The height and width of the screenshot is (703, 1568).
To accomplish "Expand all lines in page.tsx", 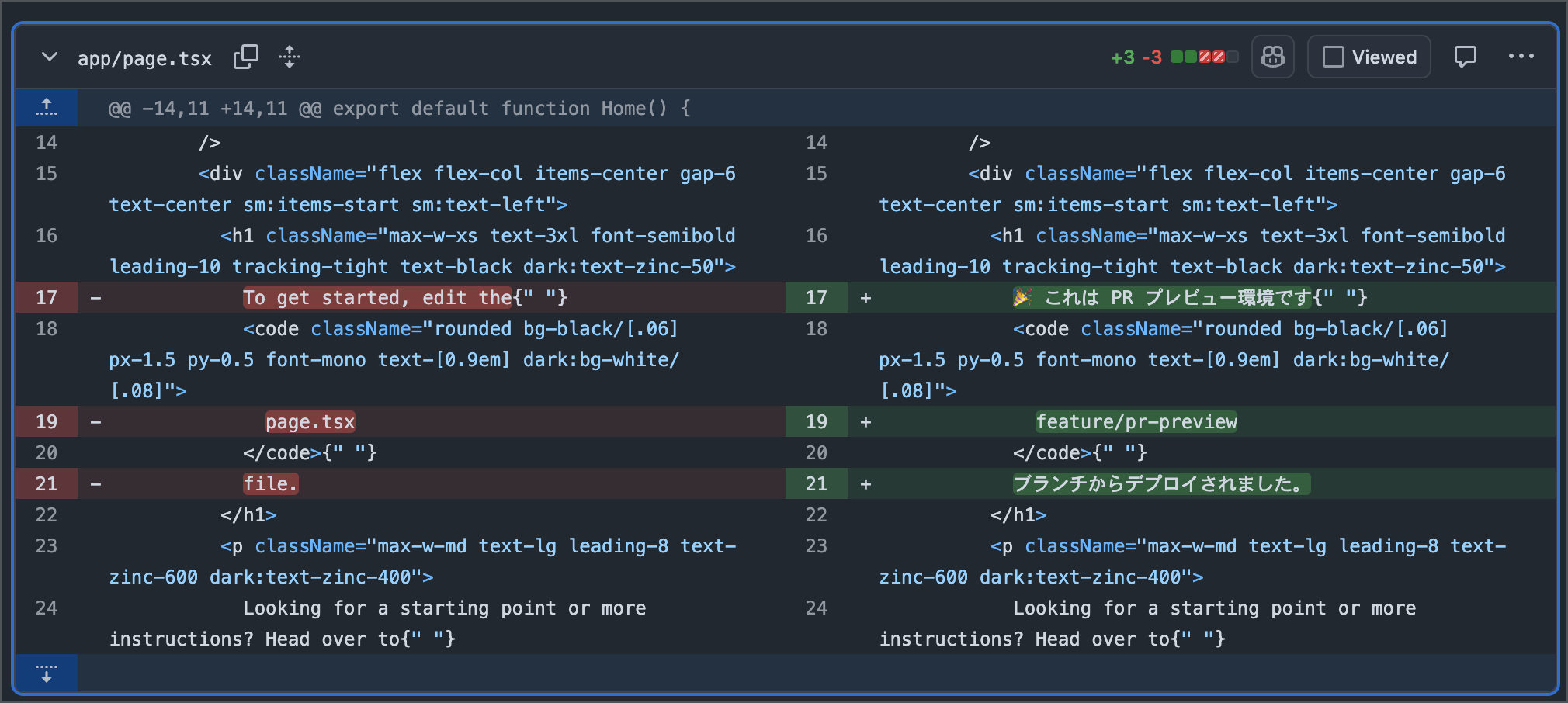I will point(290,57).
